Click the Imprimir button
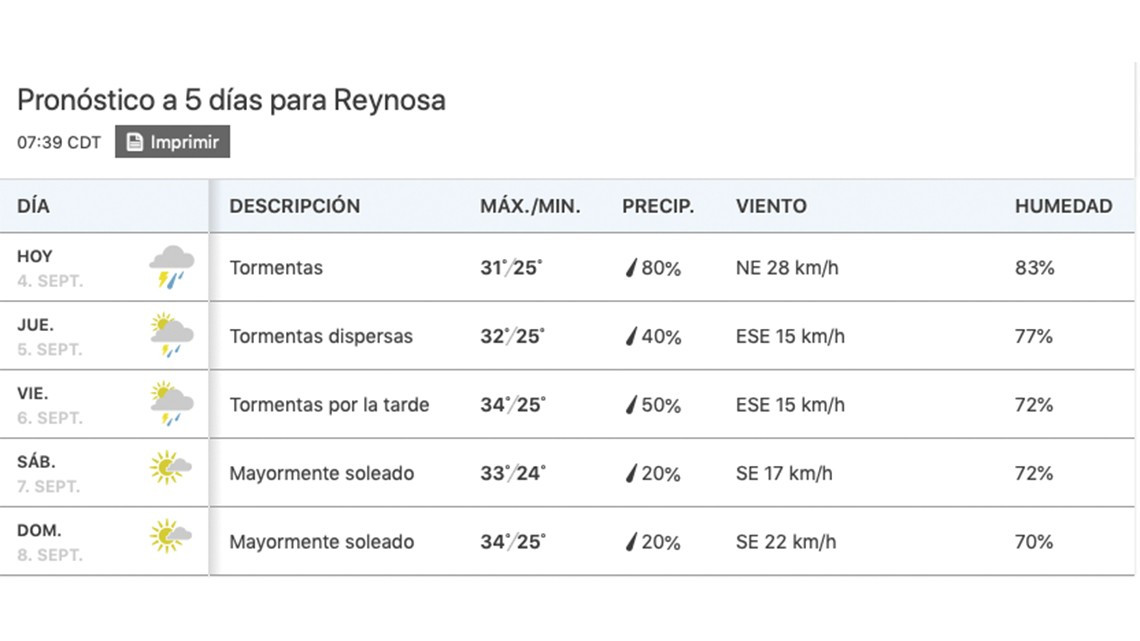Screen dimensions: 1140x641 (x=172, y=141)
